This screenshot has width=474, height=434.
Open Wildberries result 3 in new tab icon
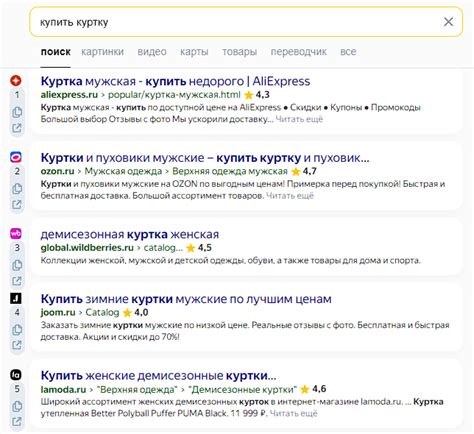[17, 281]
